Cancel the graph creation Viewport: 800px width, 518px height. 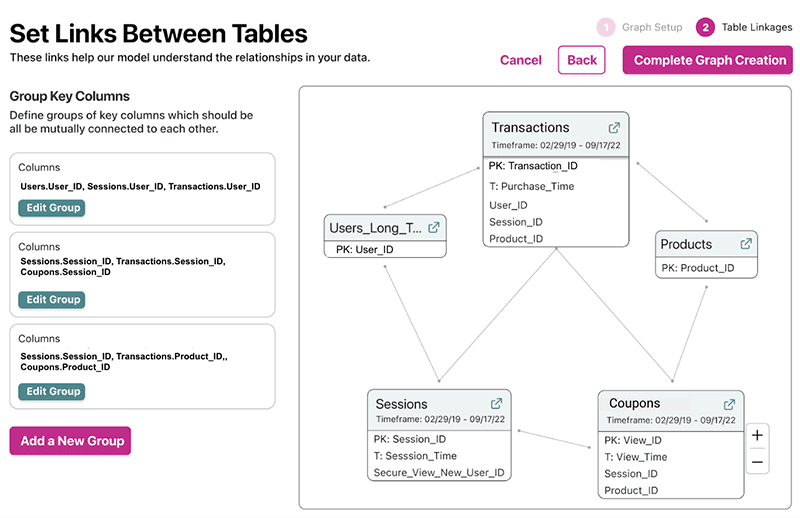click(x=521, y=60)
